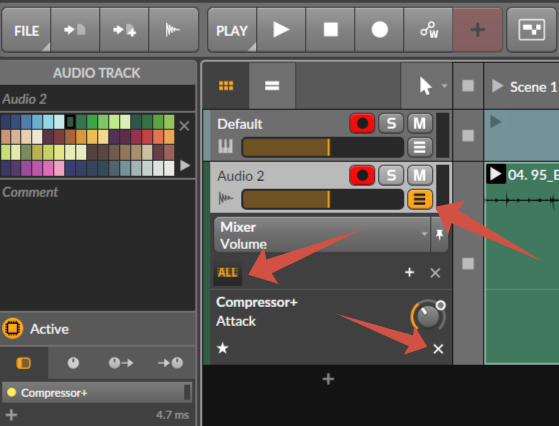Add a device with the bottom-left plus
This screenshot has width=559, height=426.
(x=11, y=415)
